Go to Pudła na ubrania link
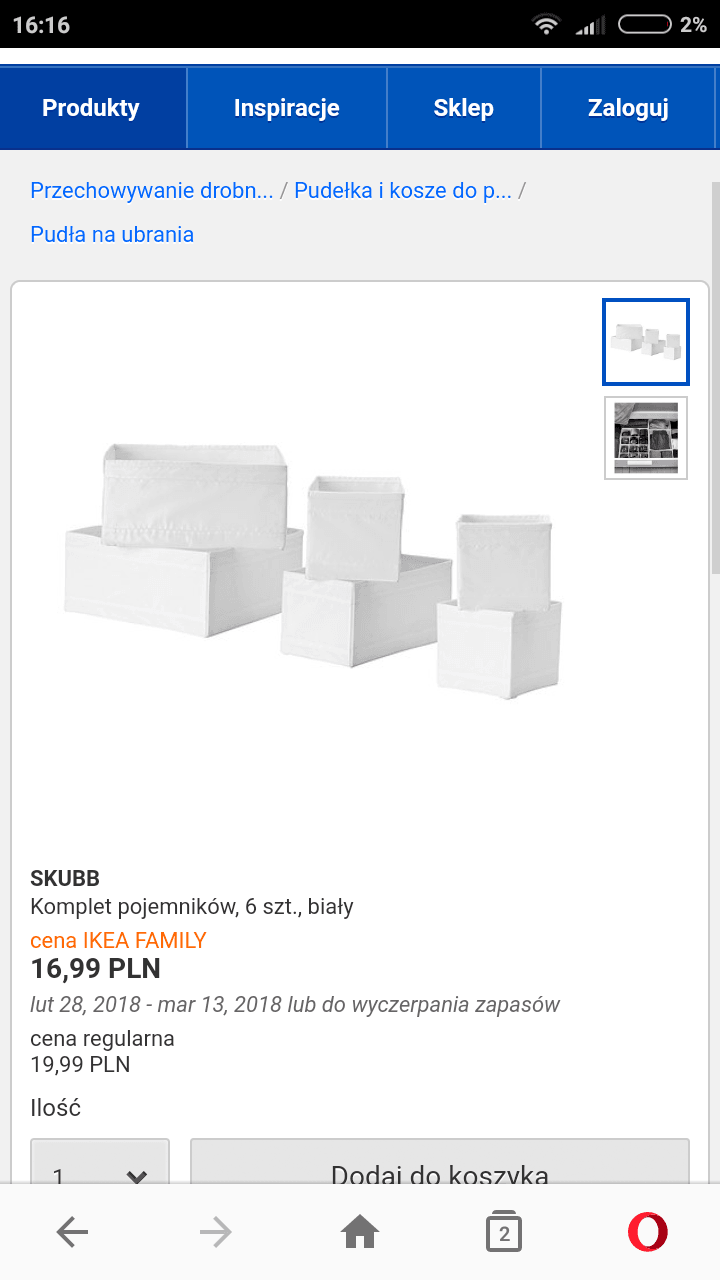Screen dimensions: 720x1280 [112, 235]
